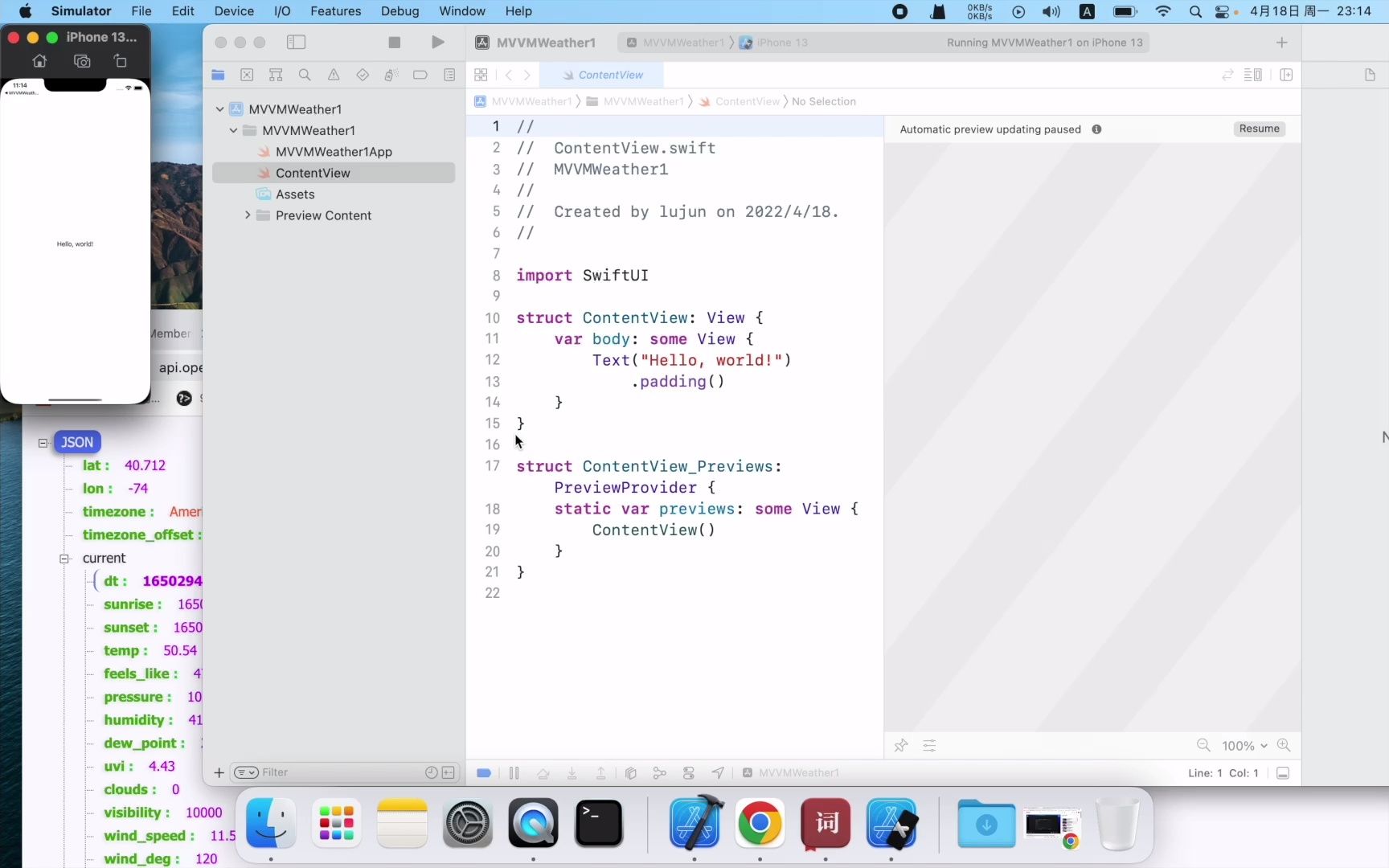Collapse the JSON root node
Screen dimensions: 1389x868
[43, 442]
